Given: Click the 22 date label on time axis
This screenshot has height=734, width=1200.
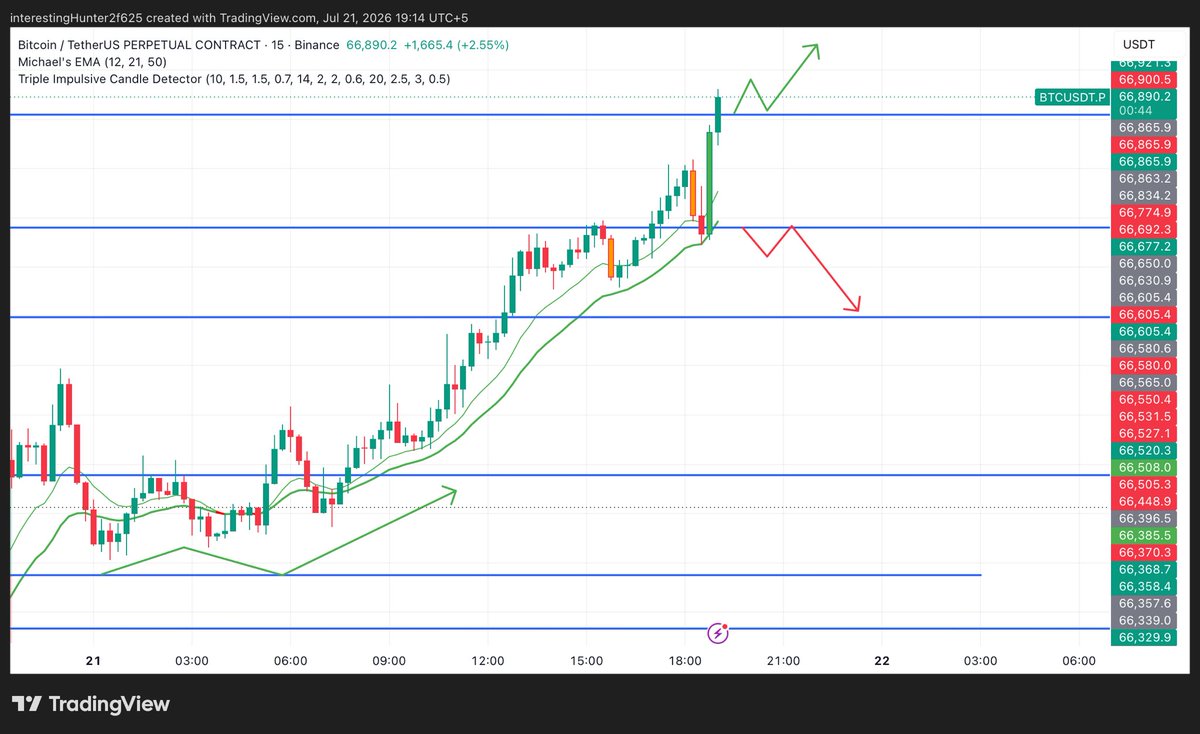Looking at the screenshot, I should point(882,661).
